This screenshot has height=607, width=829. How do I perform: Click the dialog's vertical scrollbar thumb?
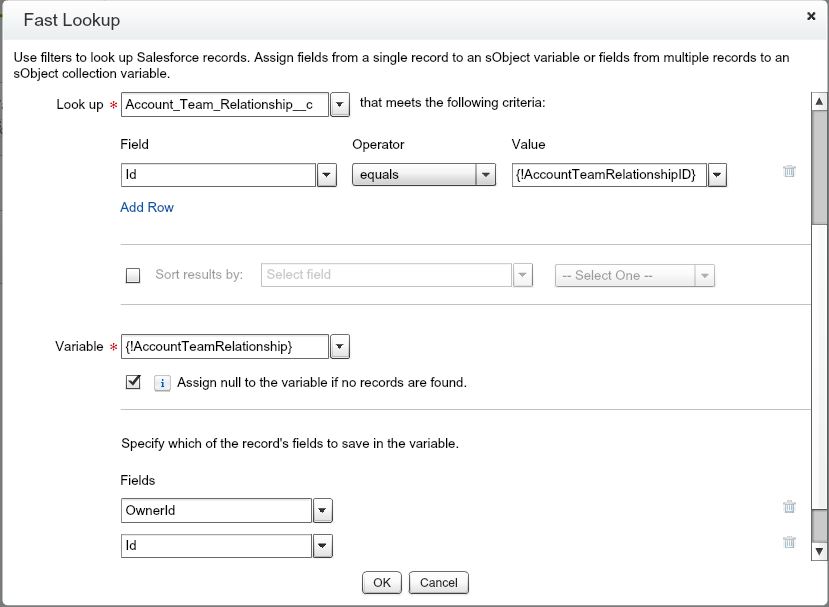[x=819, y=165]
